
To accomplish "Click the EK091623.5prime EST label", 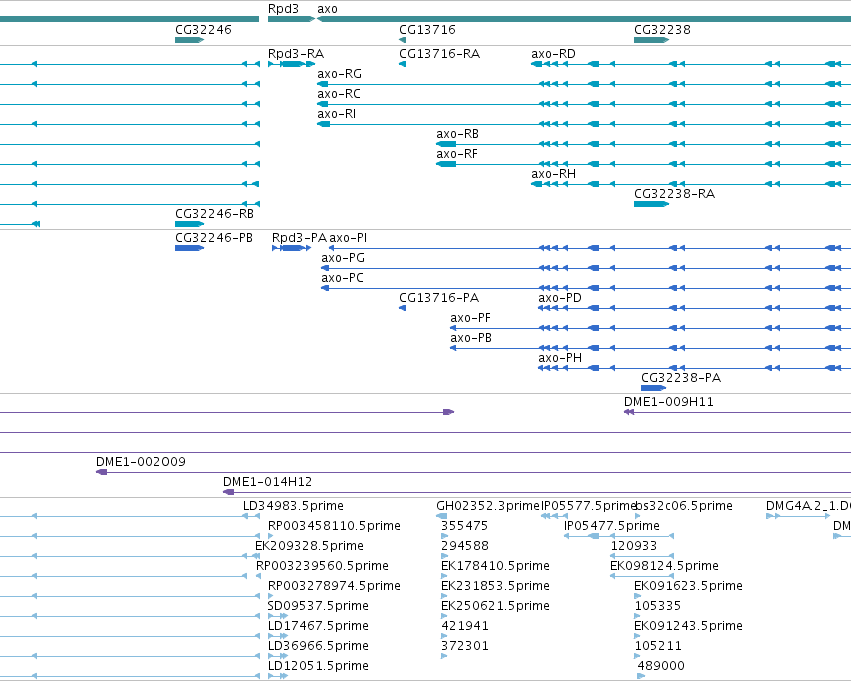I will (688, 586).
